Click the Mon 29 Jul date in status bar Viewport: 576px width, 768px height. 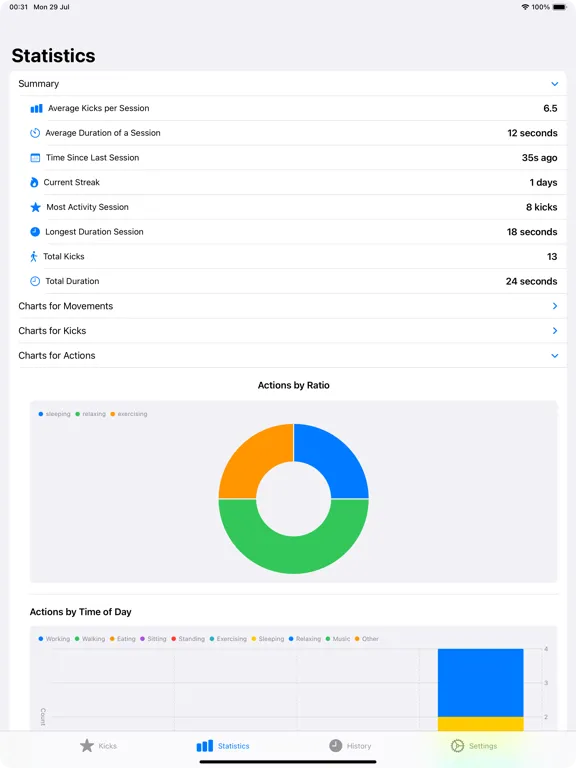51,7
